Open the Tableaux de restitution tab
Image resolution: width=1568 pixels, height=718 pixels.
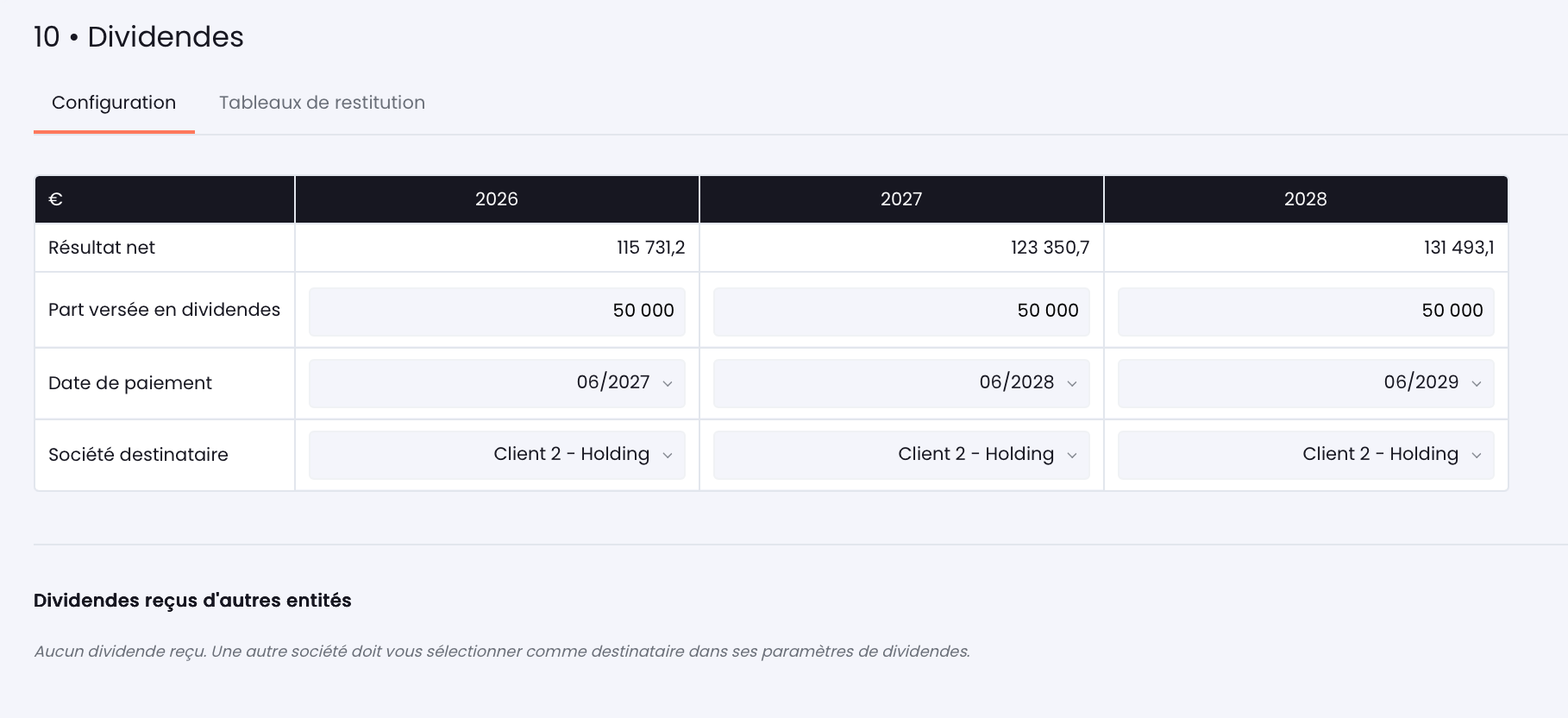[x=322, y=103]
